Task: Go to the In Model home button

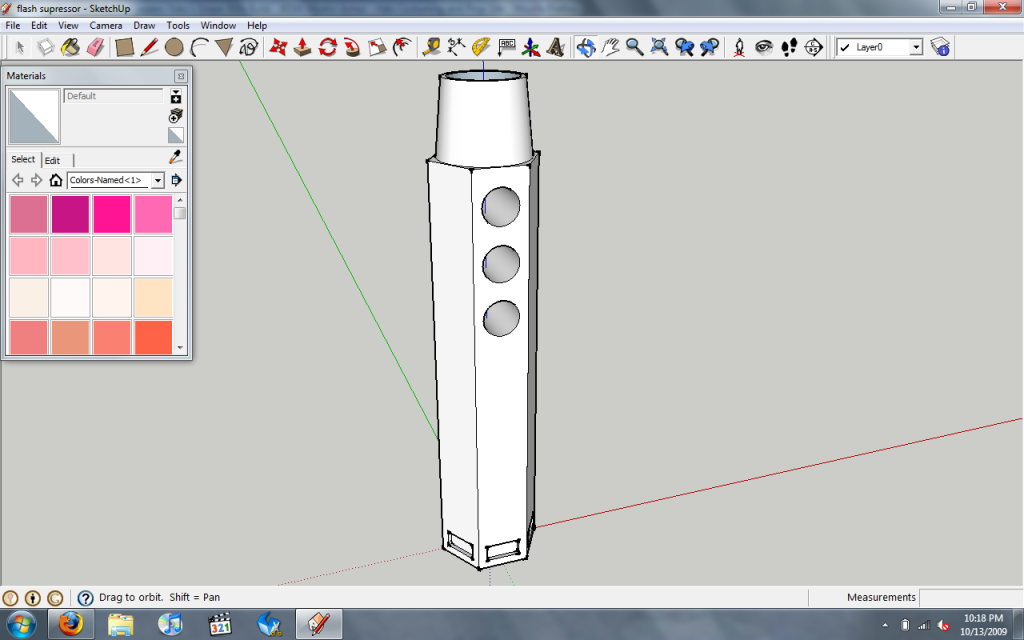Action: pos(56,180)
